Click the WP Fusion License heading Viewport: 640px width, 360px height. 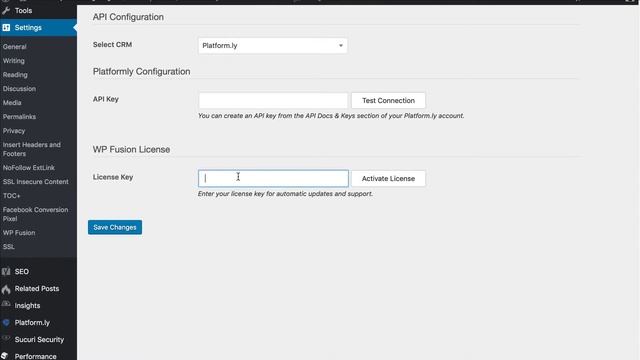[x=131, y=149]
